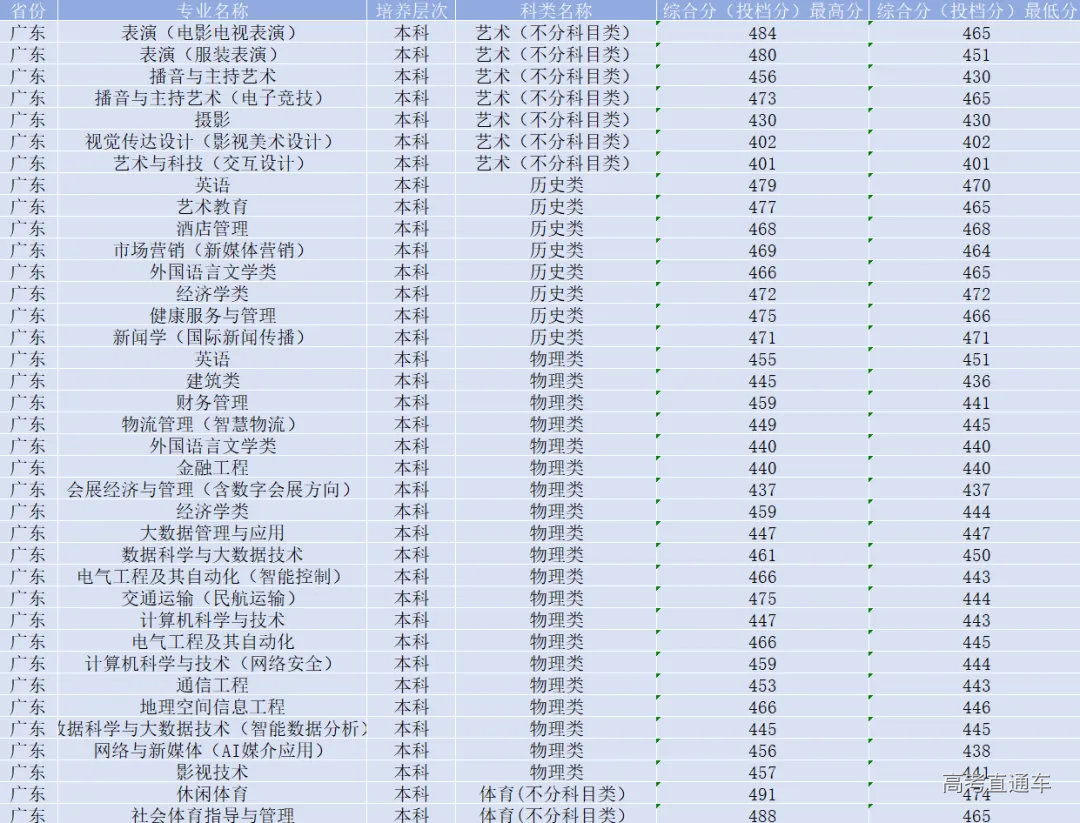The image size is (1080, 823).
Task: Click the 最高分 column header
Action: click(x=762, y=11)
